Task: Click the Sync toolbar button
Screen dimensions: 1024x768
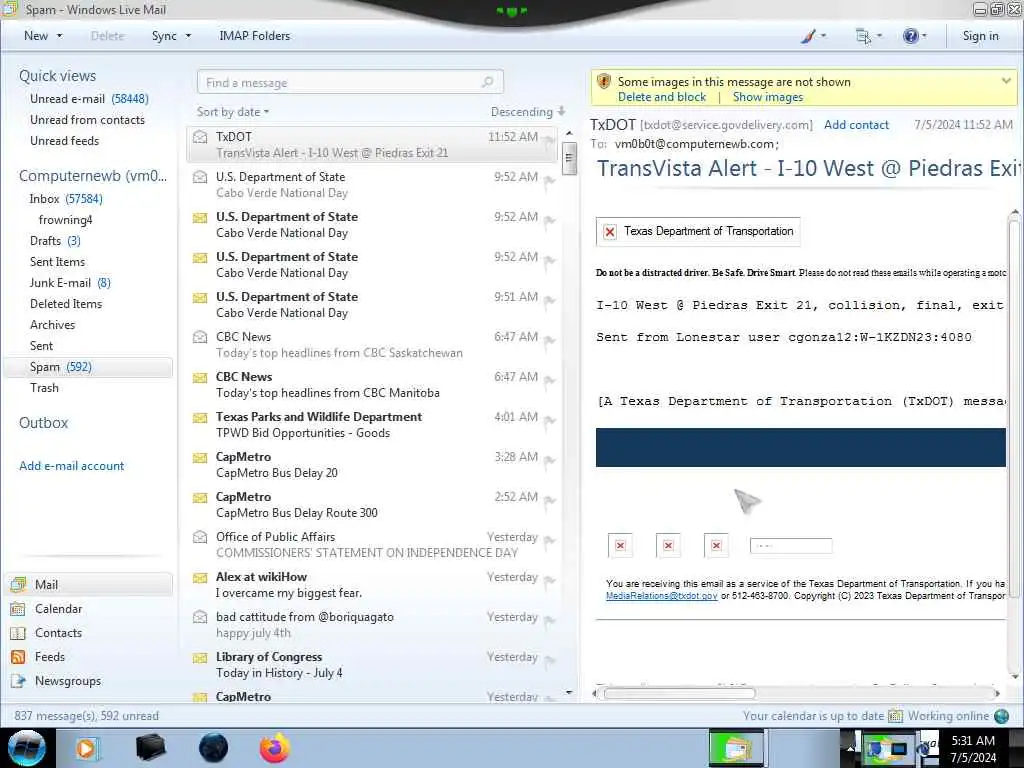Action: click(x=164, y=36)
